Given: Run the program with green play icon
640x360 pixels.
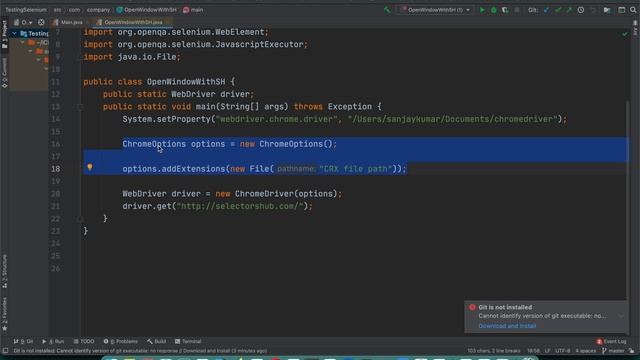Looking at the screenshot, I should [x=482, y=10].
